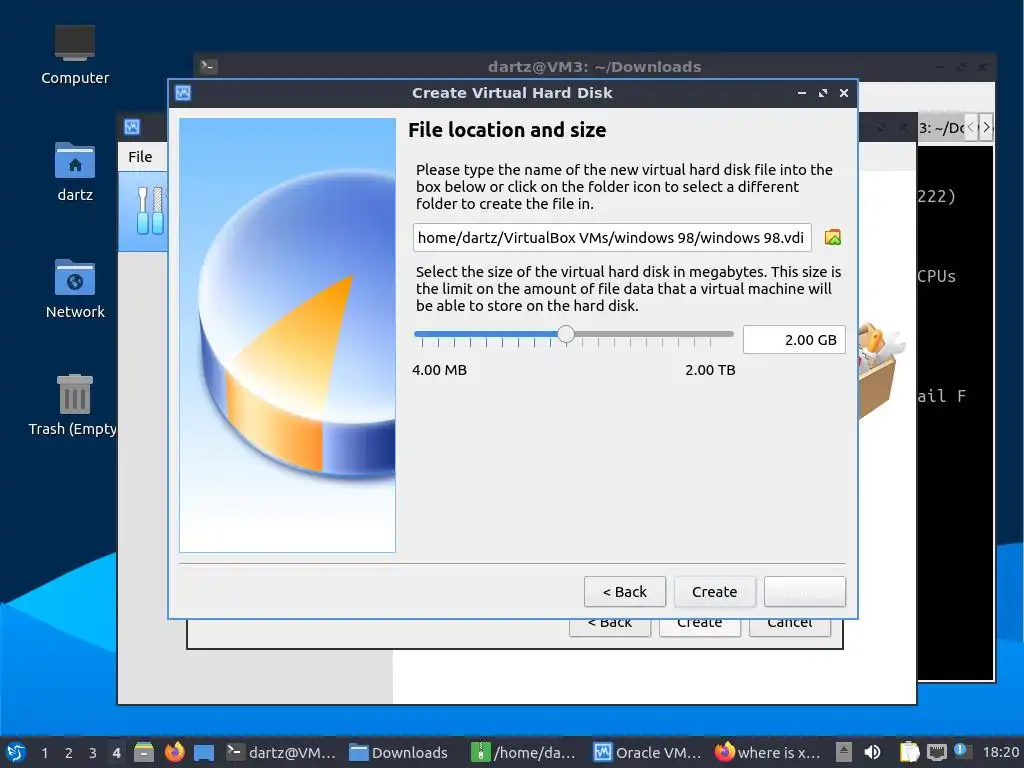Viewport: 1024px width, 768px height.
Task: Switch to Oracle VM taskbar entry
Action: click(647, 752)
